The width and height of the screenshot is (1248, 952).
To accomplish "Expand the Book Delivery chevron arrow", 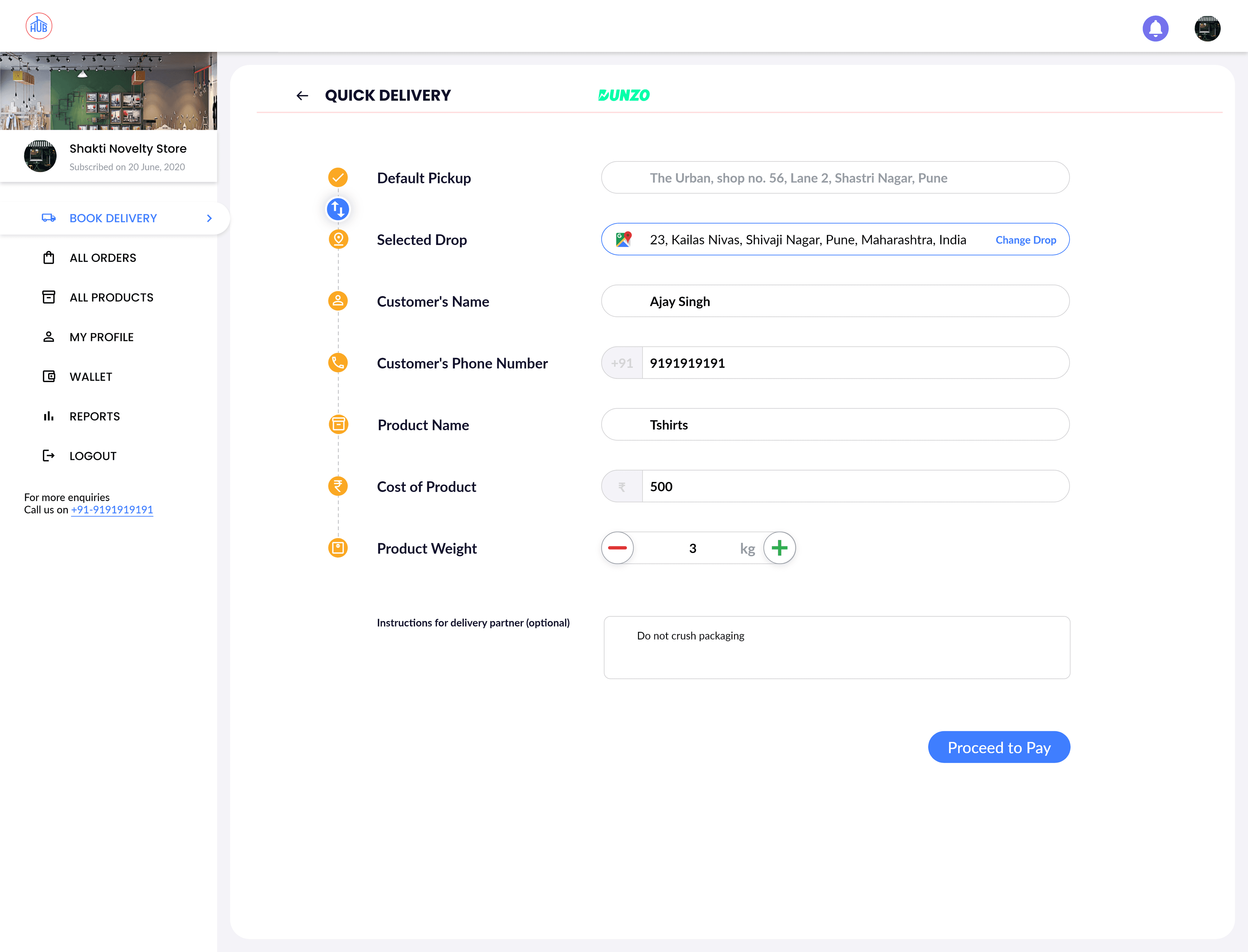I will [209, 218].
